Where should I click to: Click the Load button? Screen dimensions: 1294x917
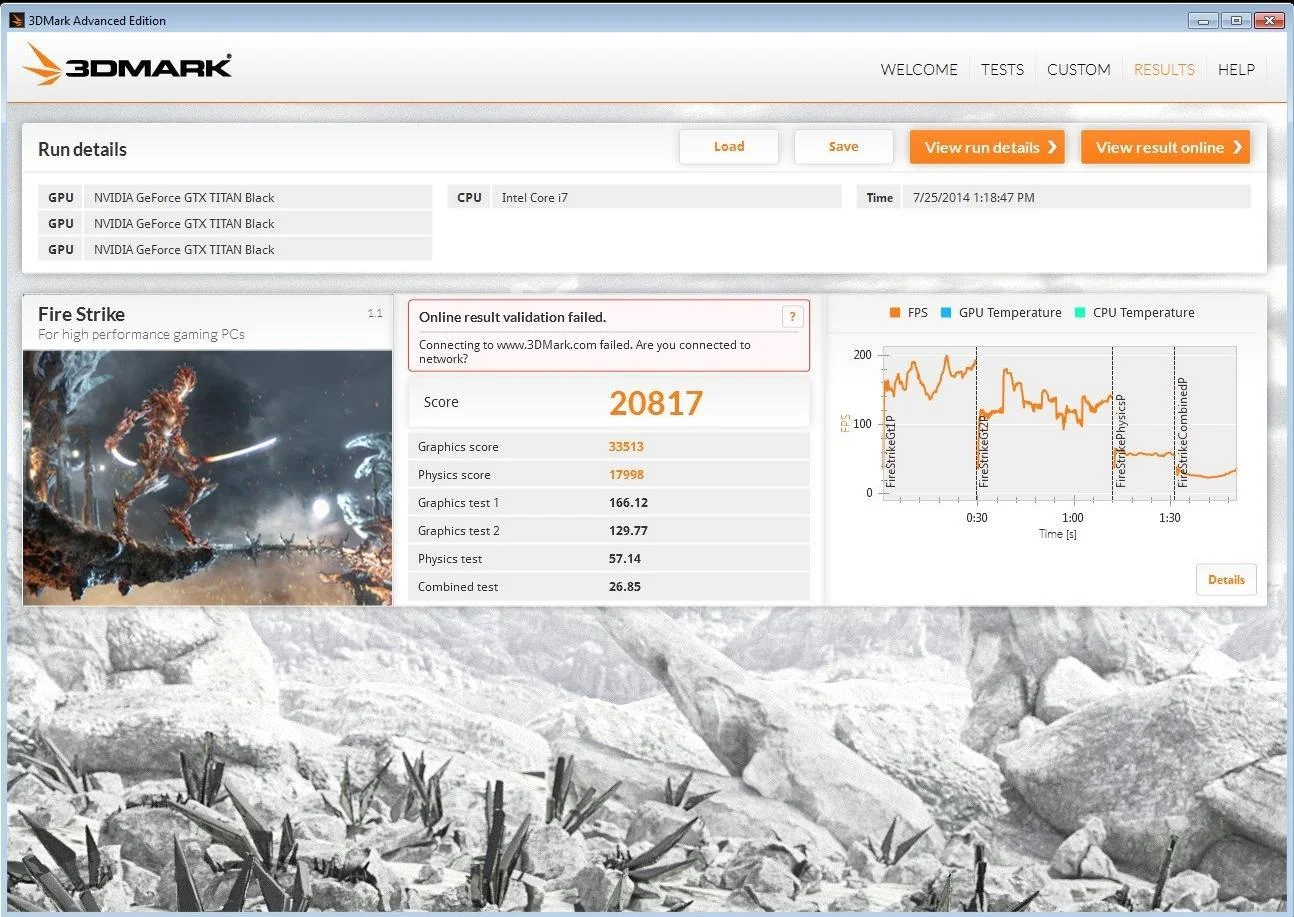pos(729,147)
